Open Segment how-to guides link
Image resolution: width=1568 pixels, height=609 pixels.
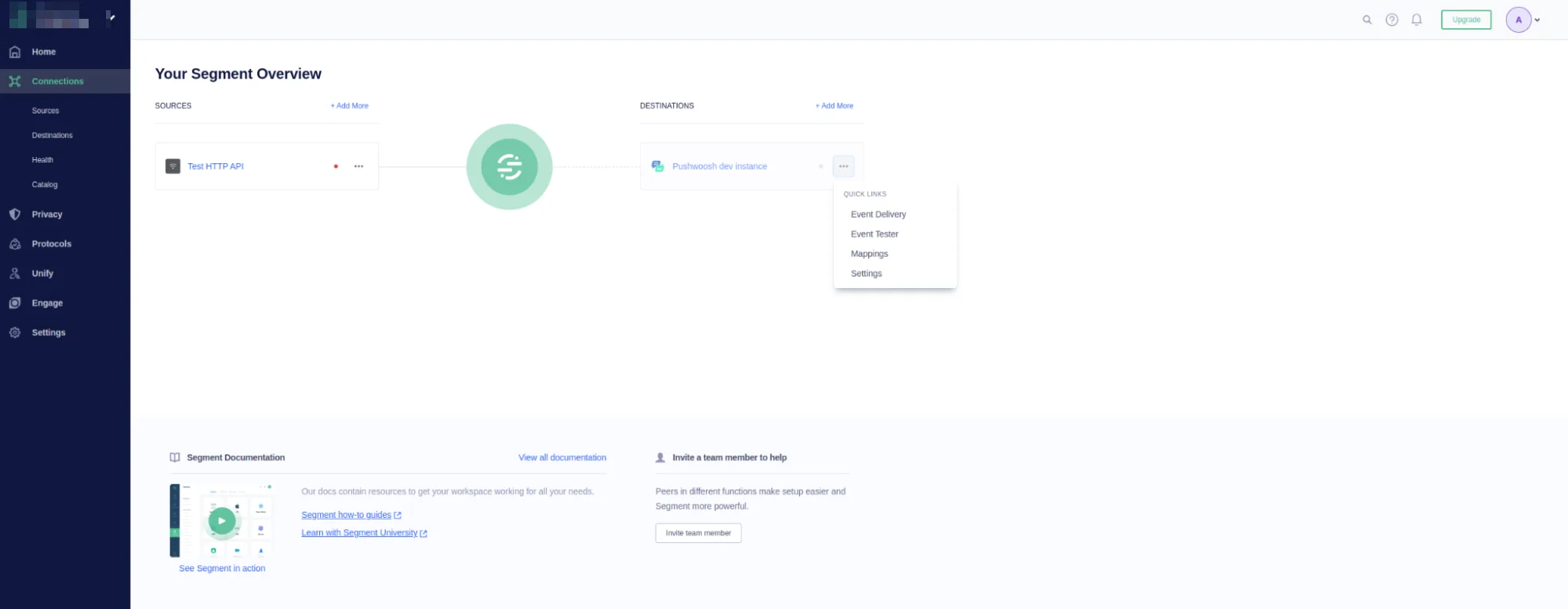(x=346, y=515)
